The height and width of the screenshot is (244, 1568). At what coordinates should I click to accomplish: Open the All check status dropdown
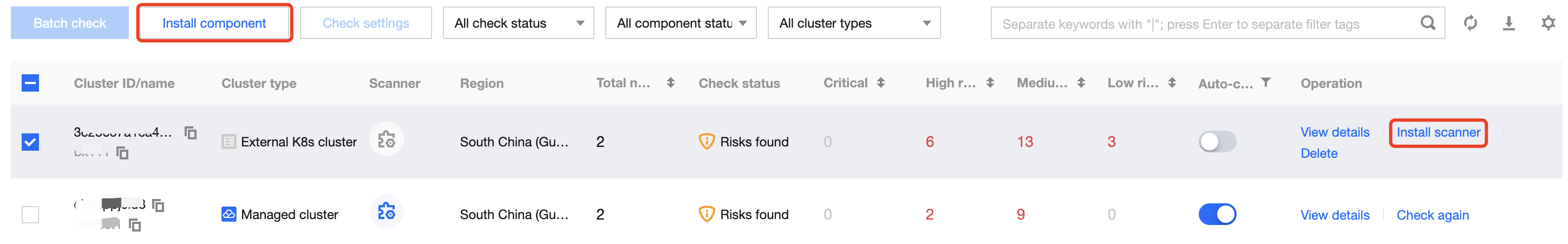tap(518, 23)
